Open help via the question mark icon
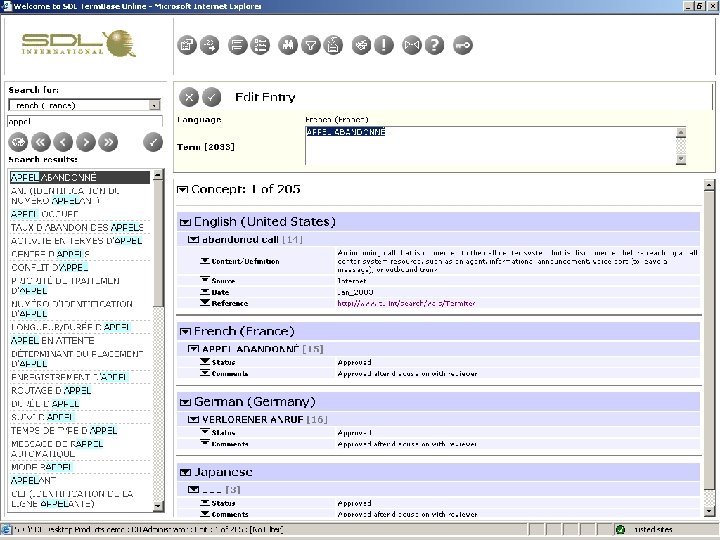The height and width of the screenshot is (540, 720). pos(434,45)
